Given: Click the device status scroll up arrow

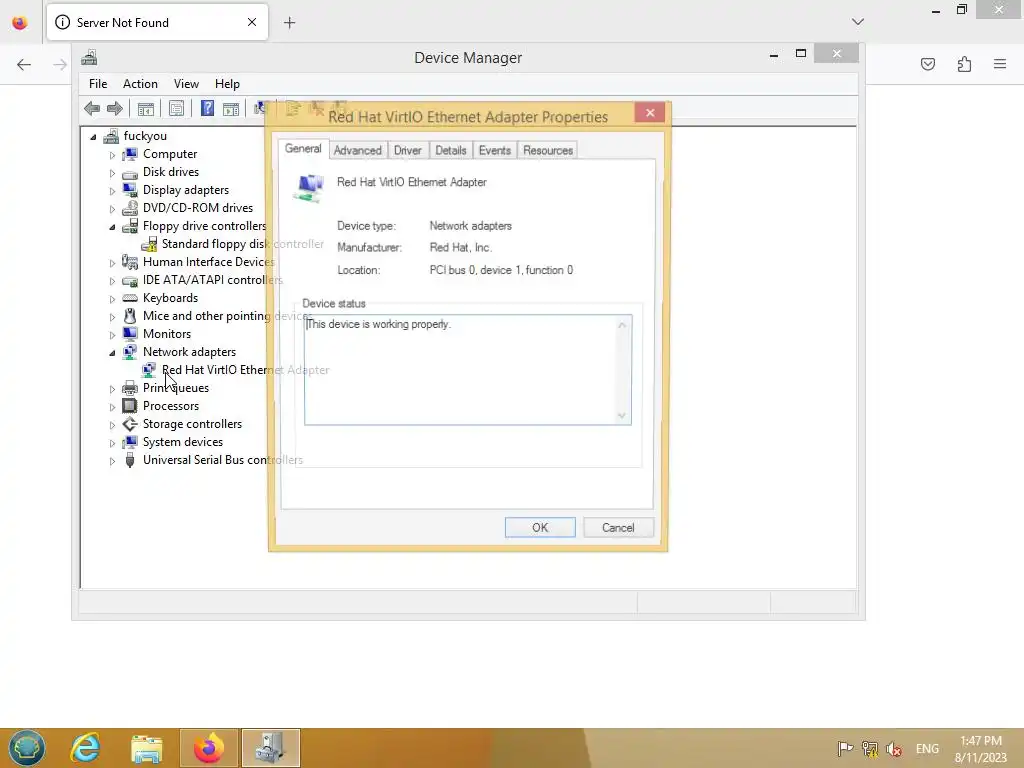Looking at the screenshot, I should (x=622, y=325).
